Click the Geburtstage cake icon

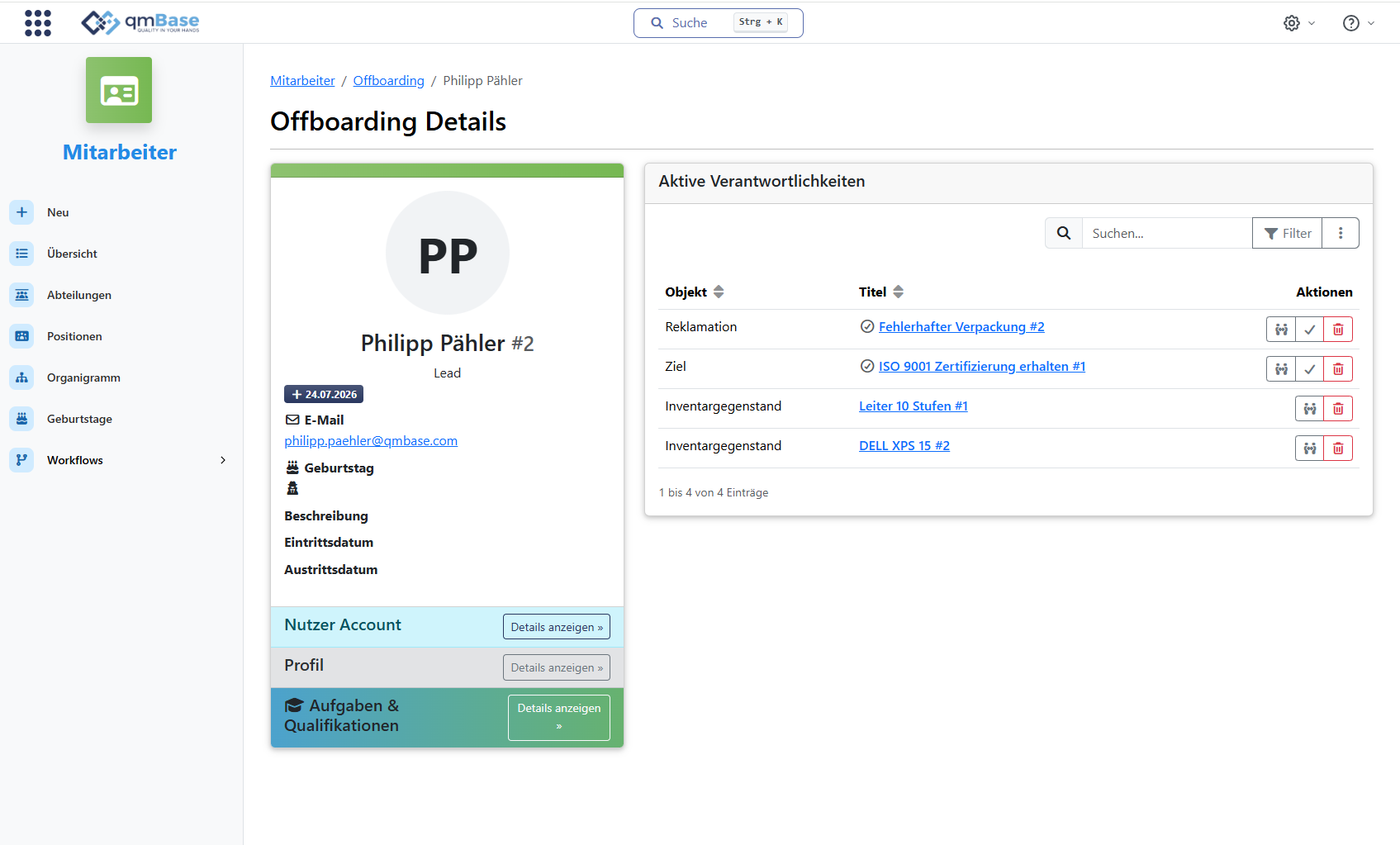click(x=21, y=419)
